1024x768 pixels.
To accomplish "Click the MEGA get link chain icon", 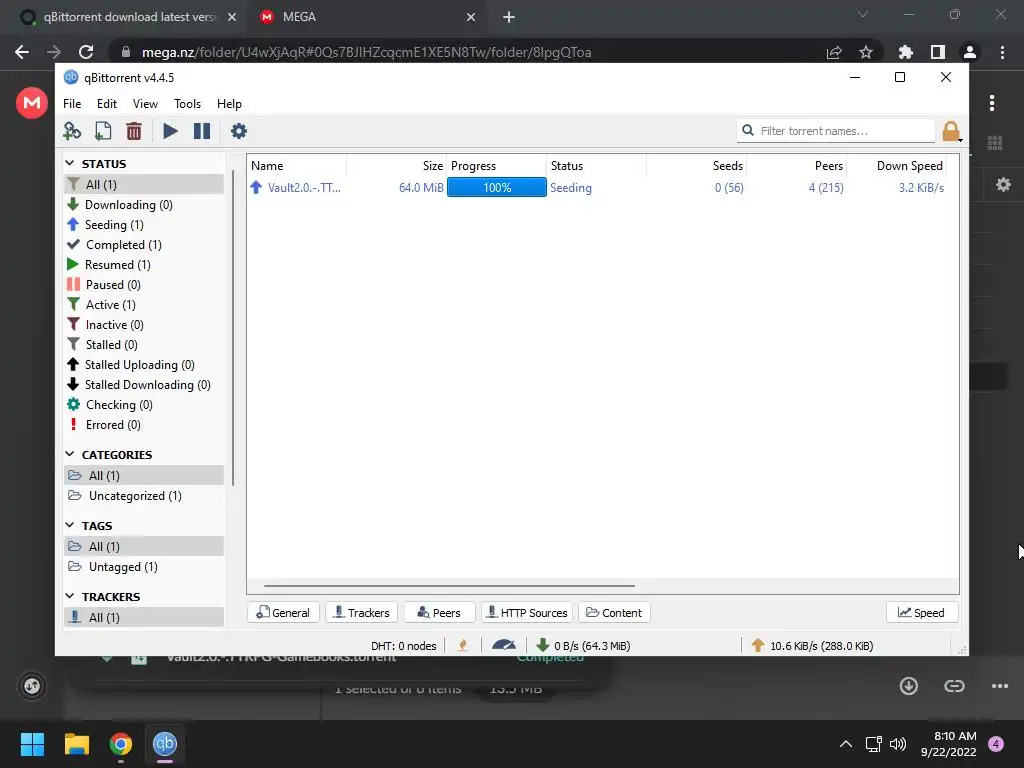I will click(x=954, y=686).
